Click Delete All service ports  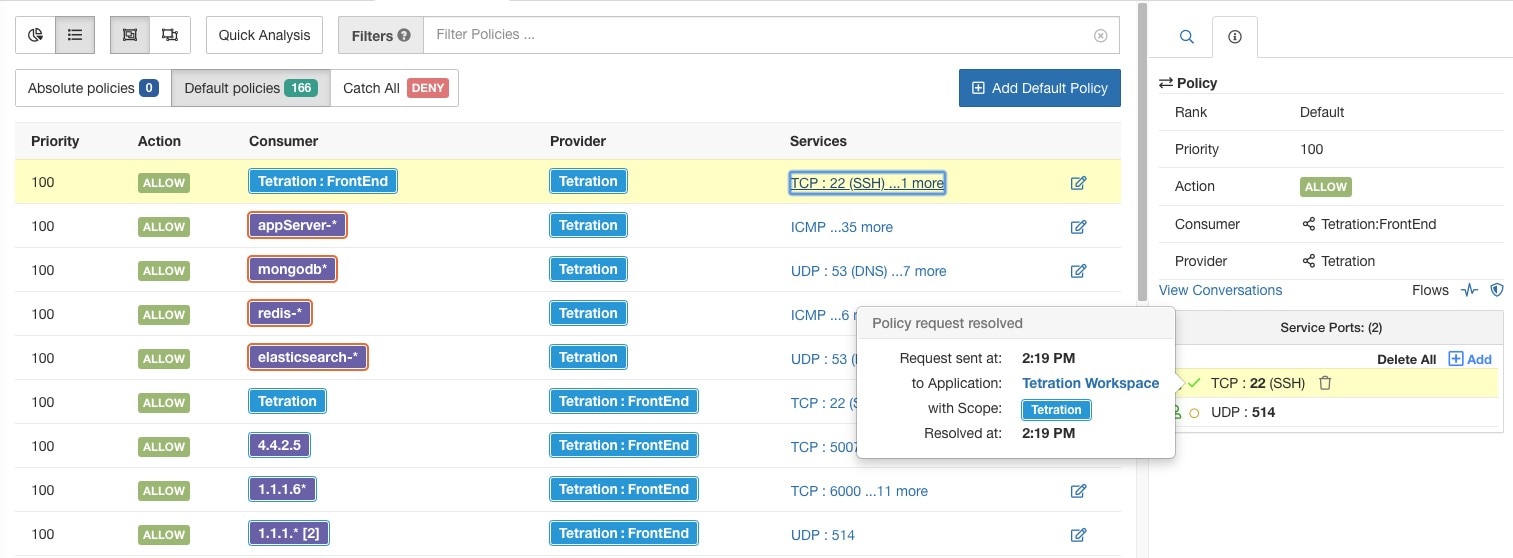tap(1406, 359)
